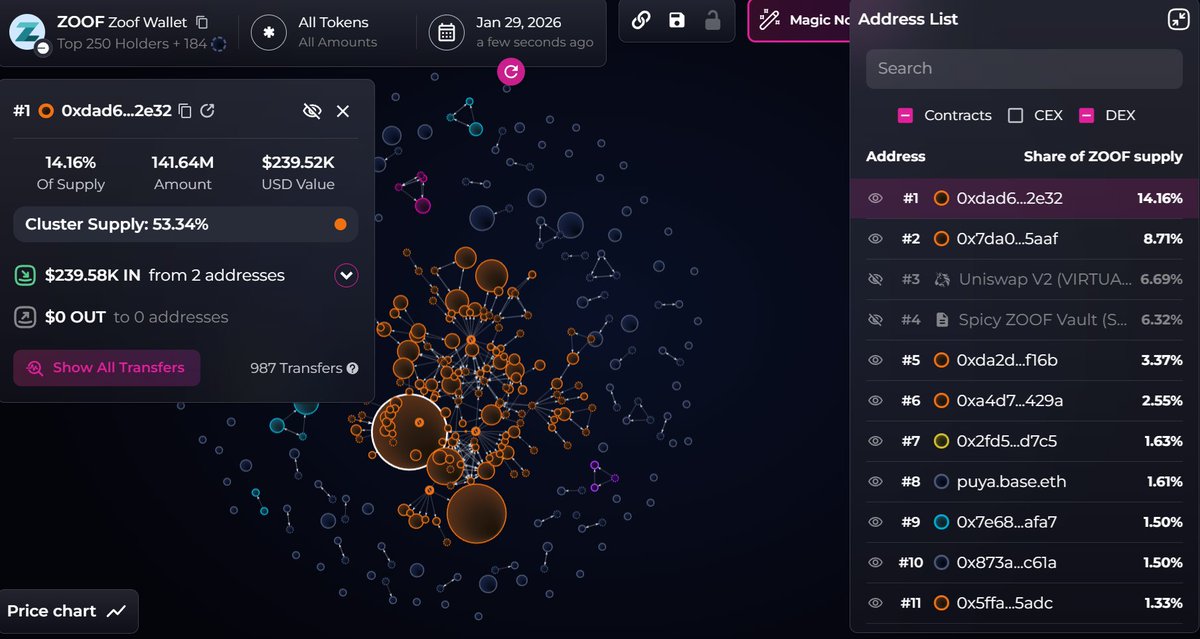The width and height of the screenshot is (1200, 639).
Task: Select address 0x2fd5...d7c5 row
Action: point(1025,441)
